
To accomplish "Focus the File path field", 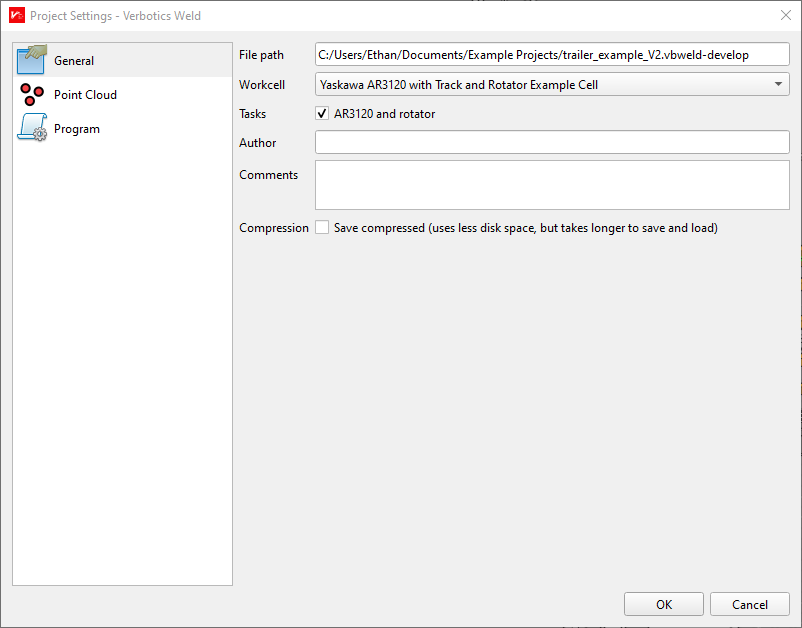I will (552, 55).
